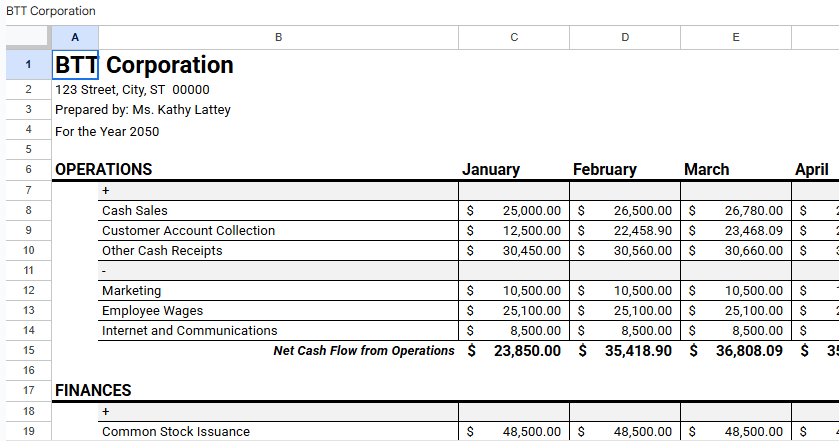Select the entire row 6 via its header
This screenshot has height=441, width=839.
[x=28, y=170]
